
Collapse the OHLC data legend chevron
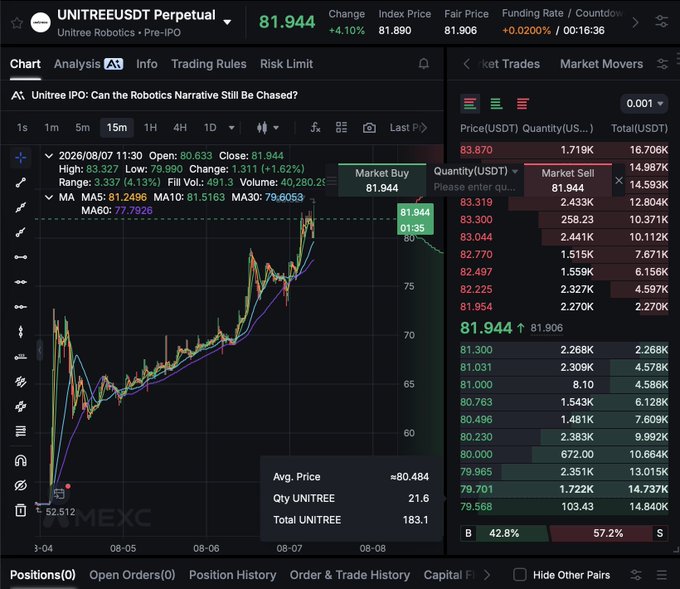(x=49, y=156)
